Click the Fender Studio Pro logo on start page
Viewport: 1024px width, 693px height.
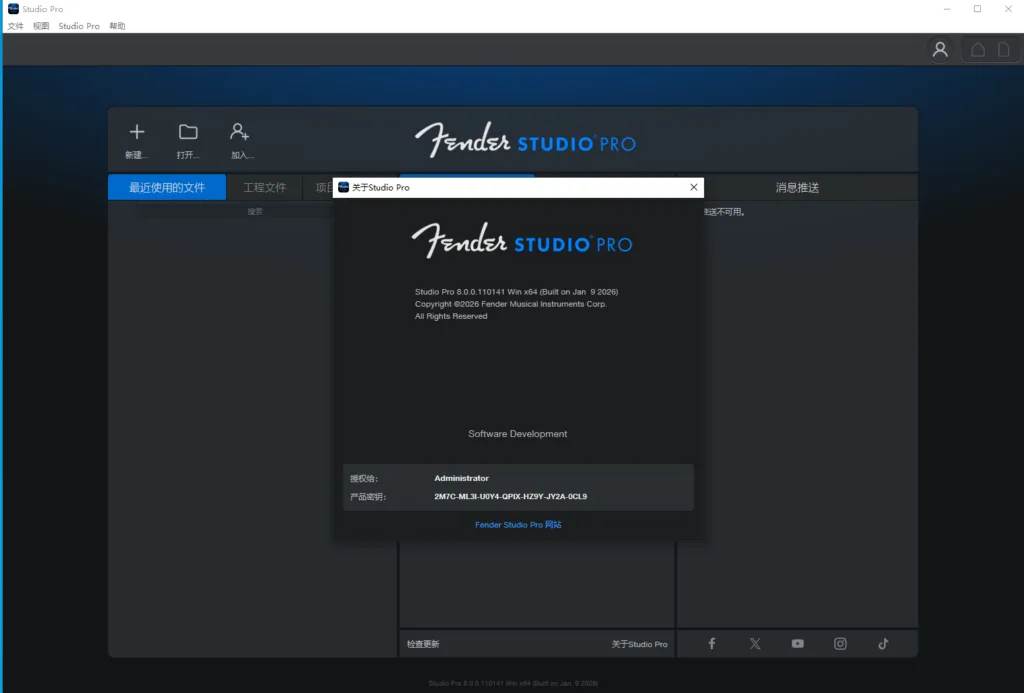(525, 140)
